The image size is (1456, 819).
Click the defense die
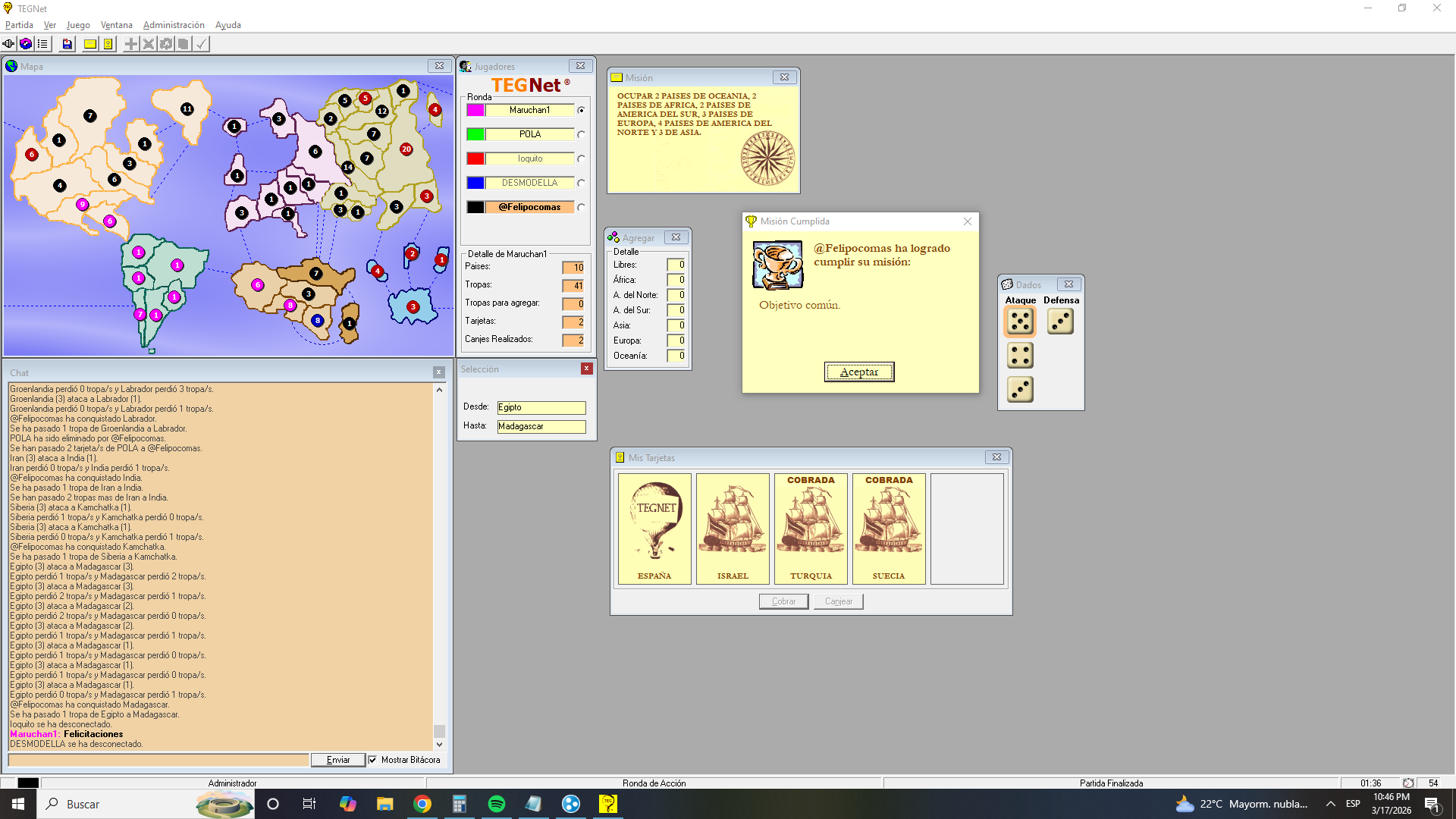(1060, 322)
